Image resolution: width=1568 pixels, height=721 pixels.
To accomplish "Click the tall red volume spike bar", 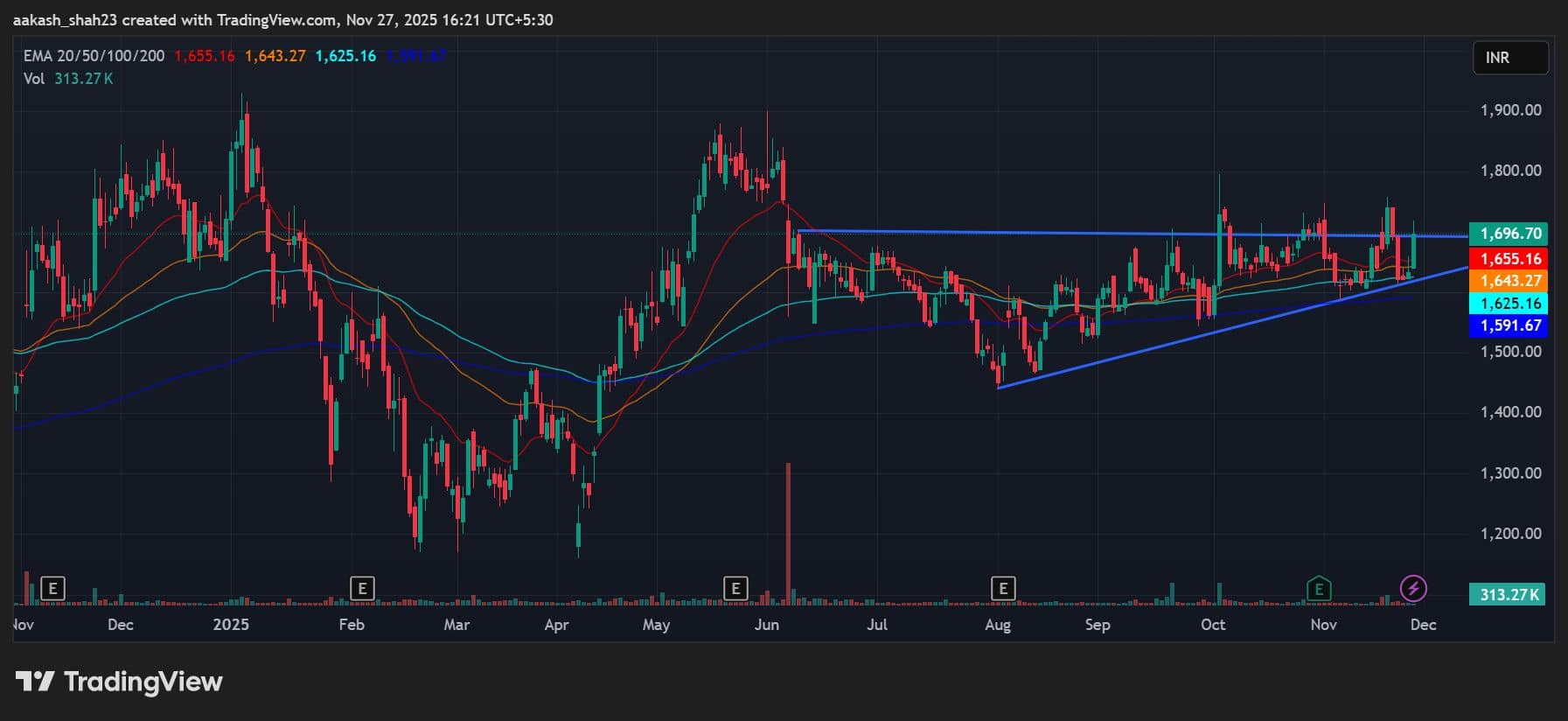I will click(788, 534).
